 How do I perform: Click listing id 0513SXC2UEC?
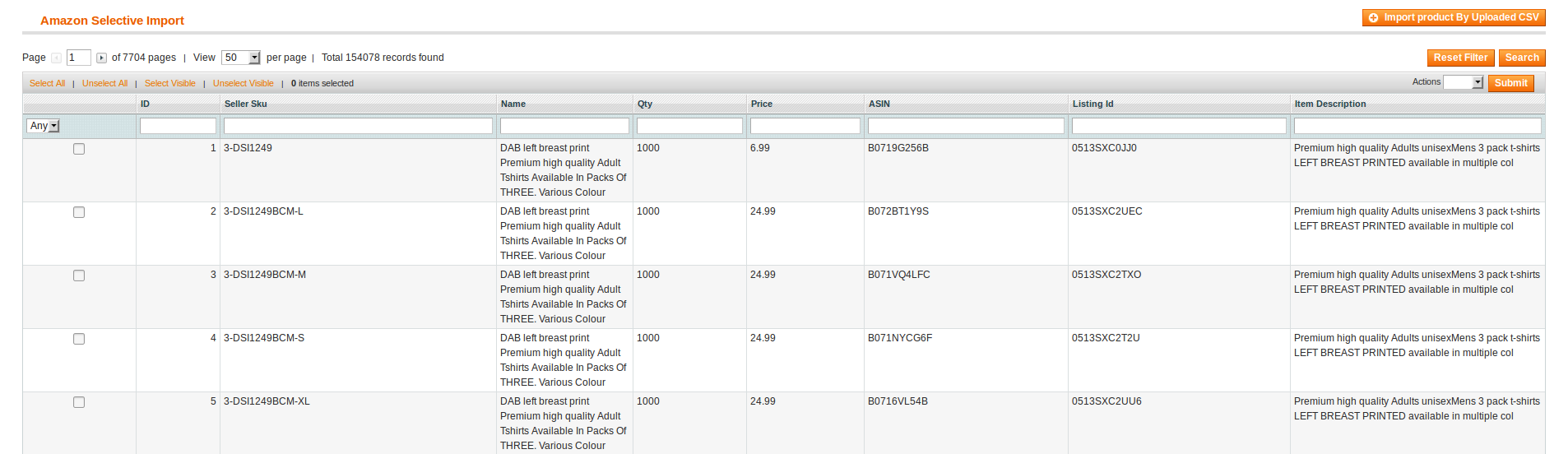[1107, 211]
